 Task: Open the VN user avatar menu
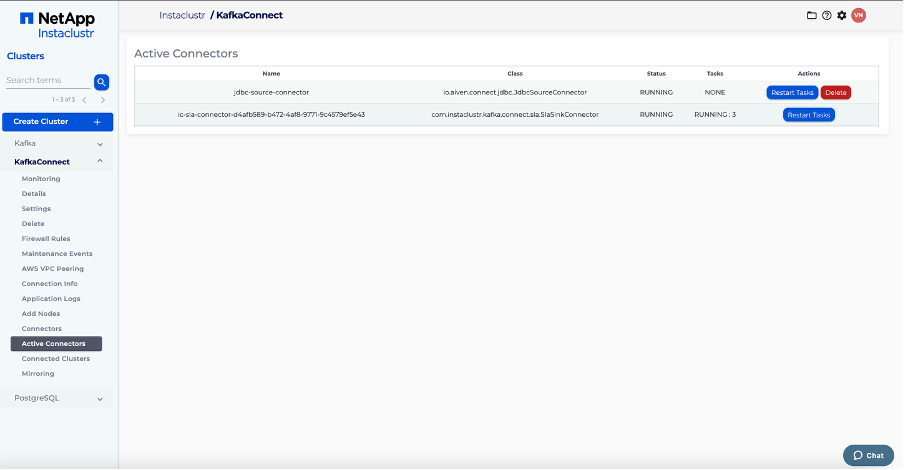pos(859,15)
